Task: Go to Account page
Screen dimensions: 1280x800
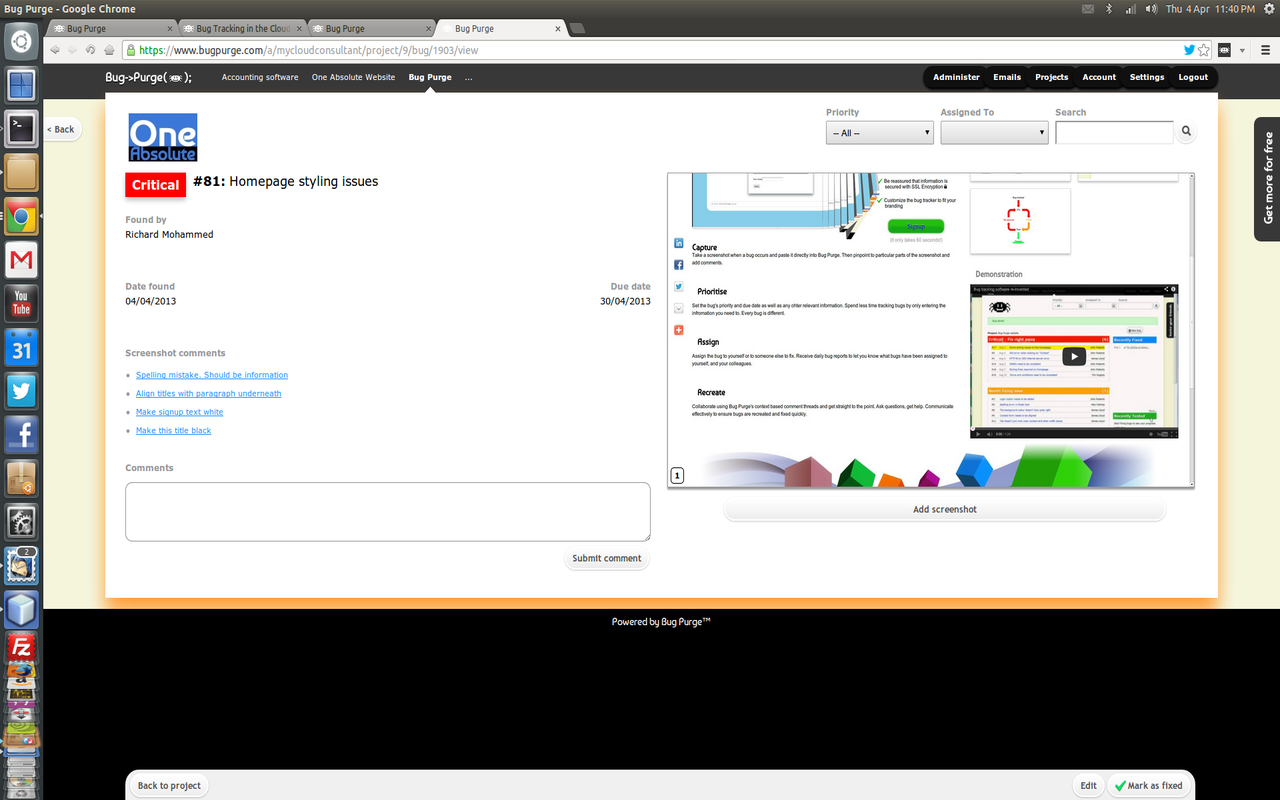Action: point(1099,77)
